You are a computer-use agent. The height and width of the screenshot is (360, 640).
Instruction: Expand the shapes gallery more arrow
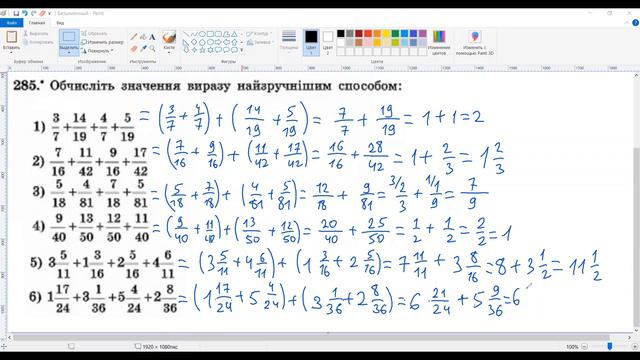tap(241, 50)
